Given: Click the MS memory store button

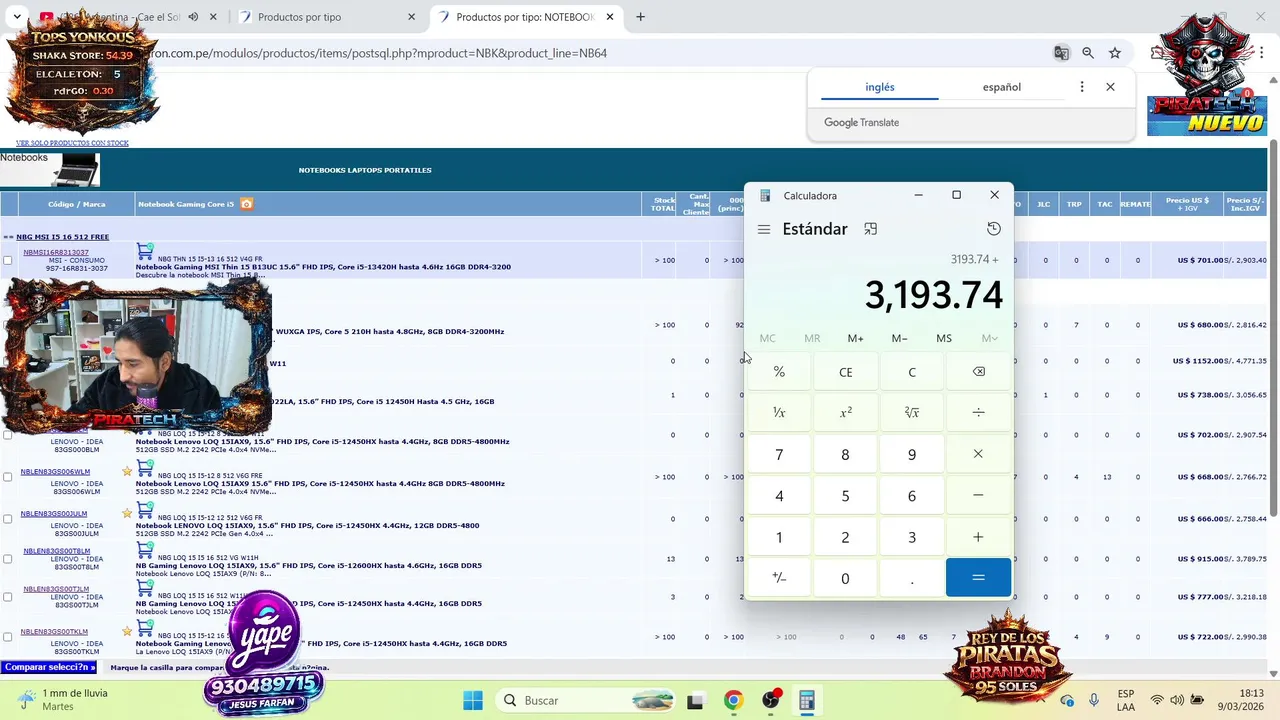Looking at the screenshot, I should click(943, 338).
